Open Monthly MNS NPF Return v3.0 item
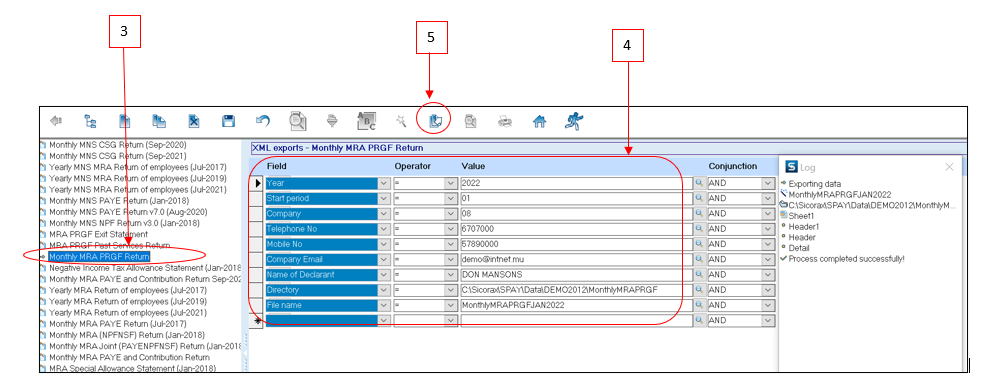 (124, 223)
